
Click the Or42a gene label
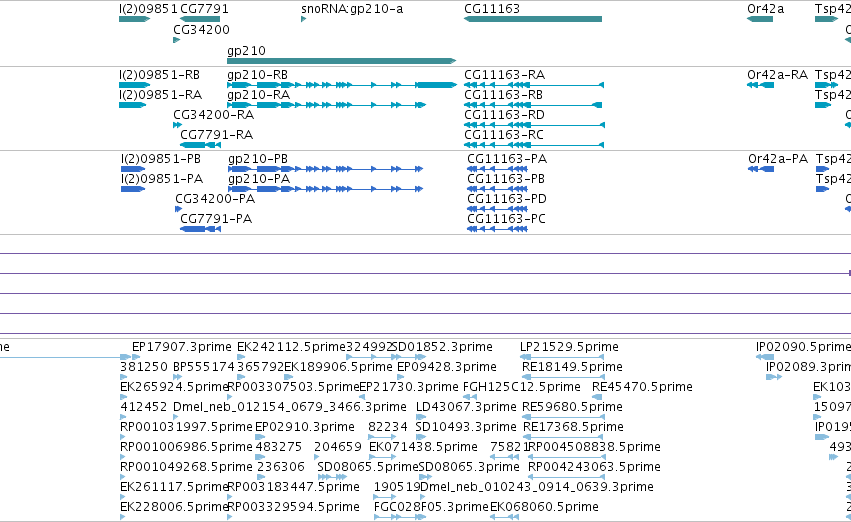pyautogui.click(x=765, y=9)
